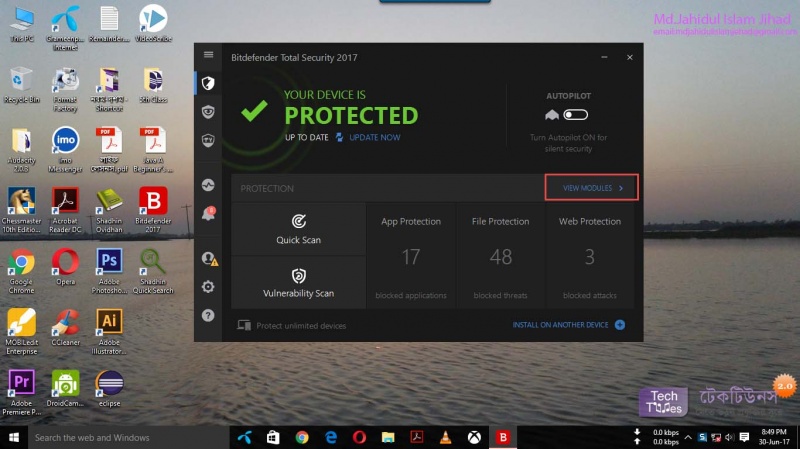The height and width of the screenshot is (449, 800).
Task: Start a Vulnerability Scan
Action: pos(298,283)
